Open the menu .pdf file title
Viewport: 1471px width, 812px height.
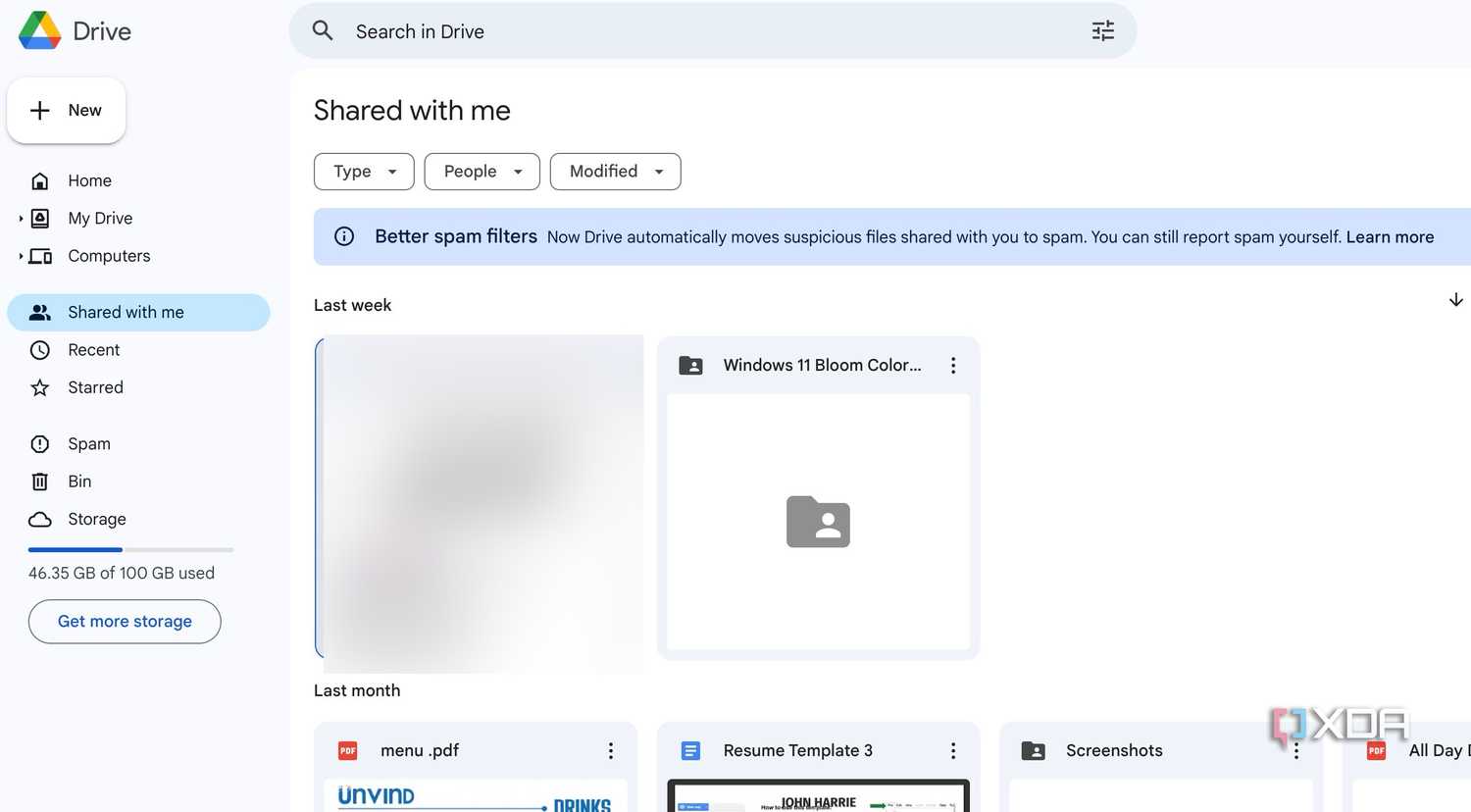tap(420, 750)
